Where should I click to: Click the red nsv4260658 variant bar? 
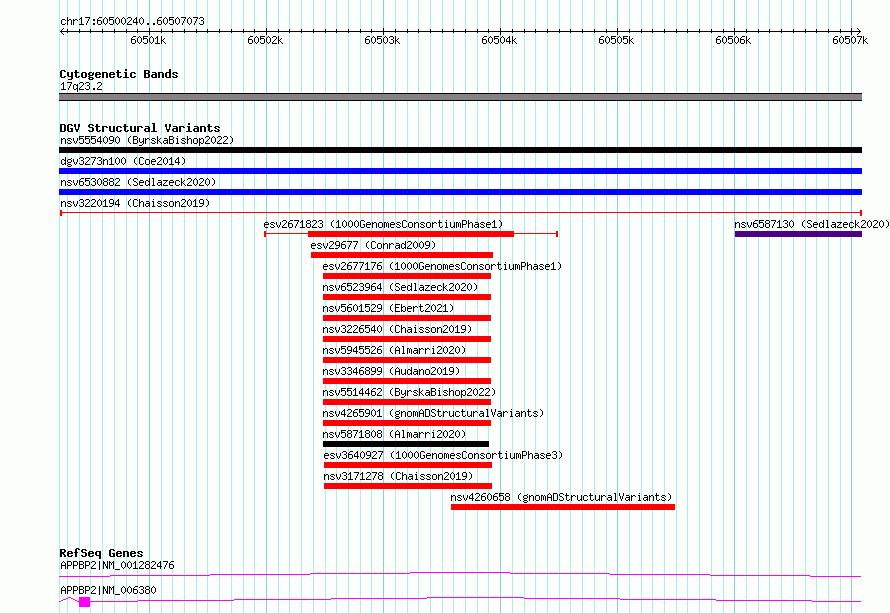pos(563,507)
